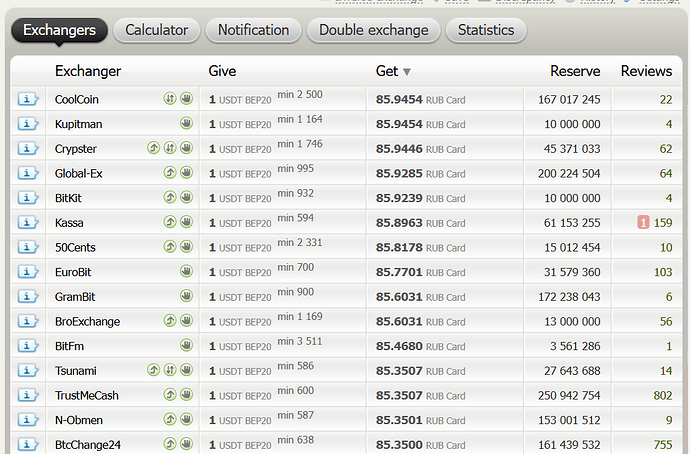
Task: Open Kassa's 159 reviews
Action: (663, 223)
